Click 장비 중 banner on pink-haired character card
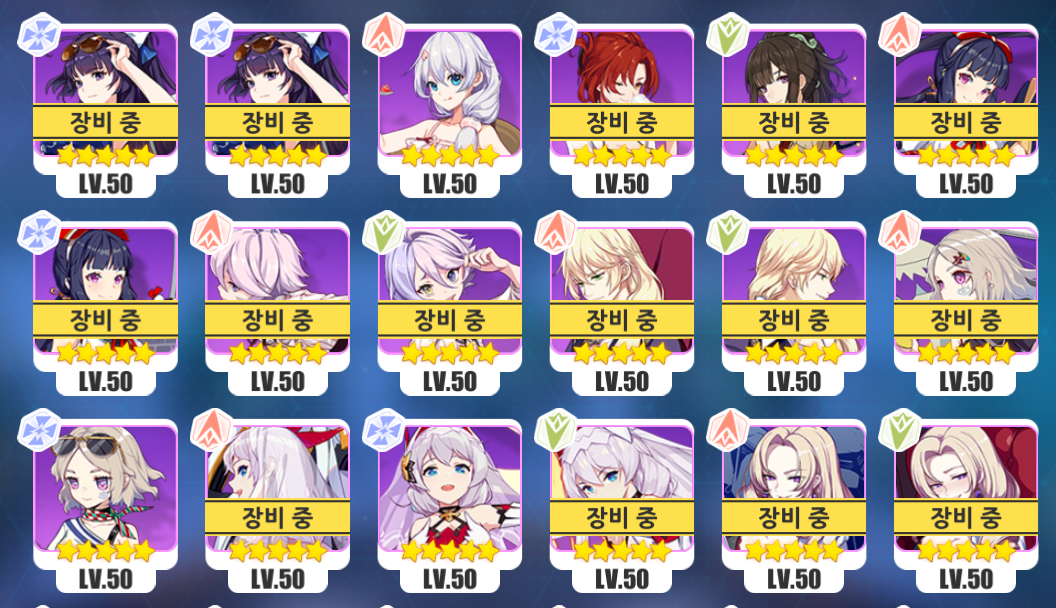The image size is (1056, 608). point(277,320)
